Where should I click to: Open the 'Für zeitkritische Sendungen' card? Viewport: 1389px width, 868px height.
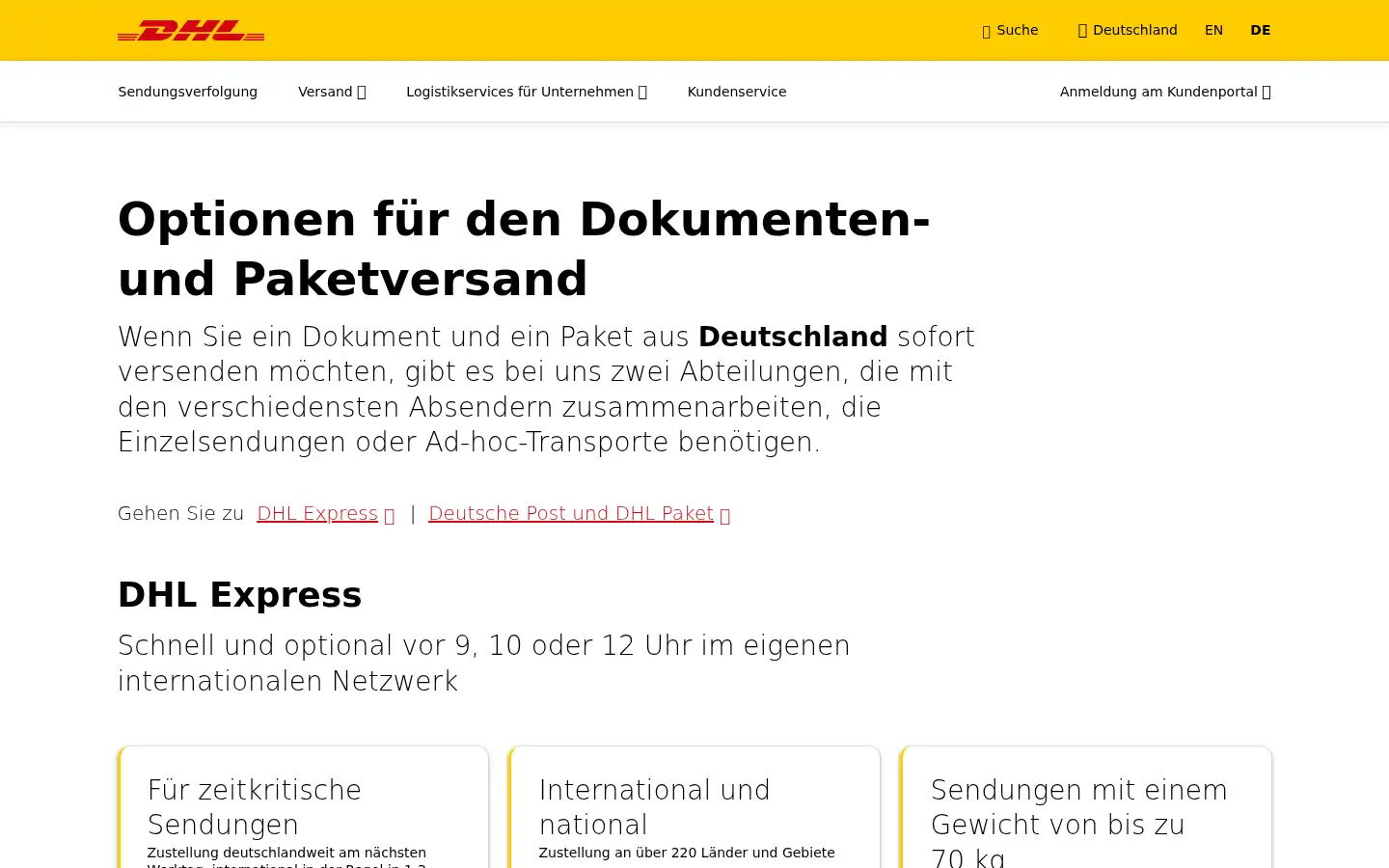[303, 807]
